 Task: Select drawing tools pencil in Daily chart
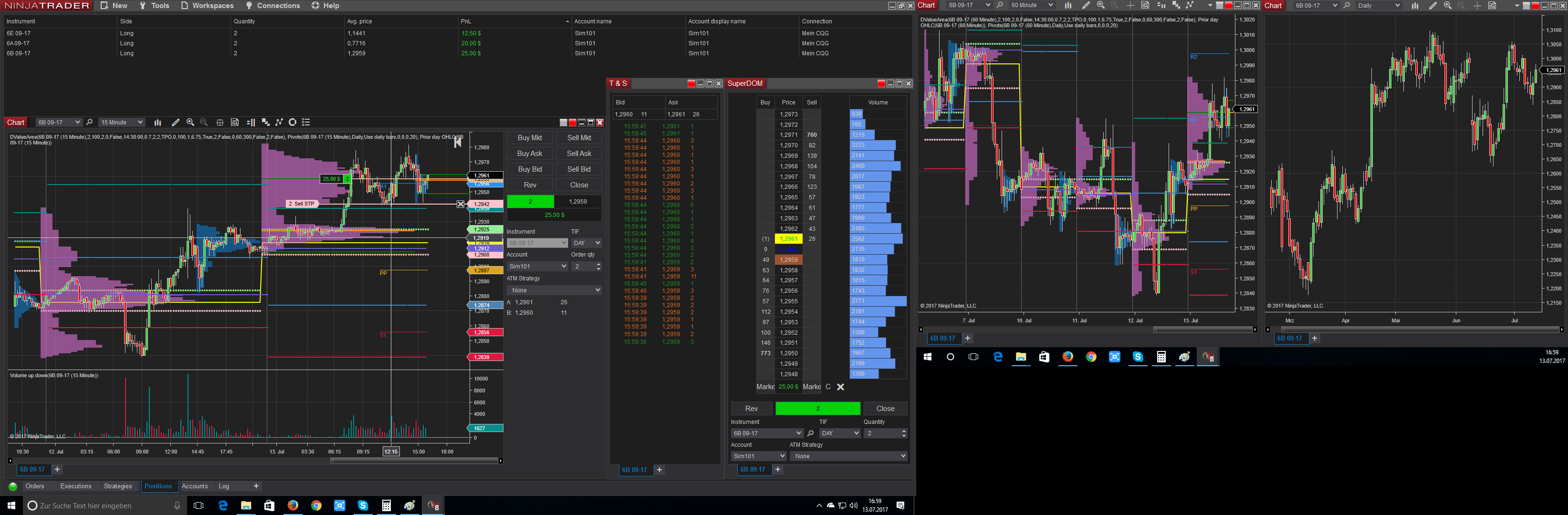tap(1432, 5)
